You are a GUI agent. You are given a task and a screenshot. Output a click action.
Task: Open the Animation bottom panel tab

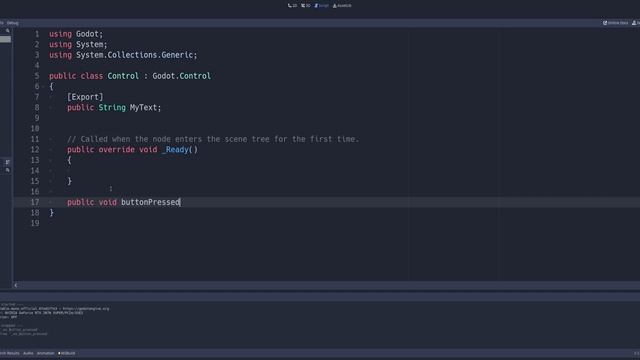point(45,353)
